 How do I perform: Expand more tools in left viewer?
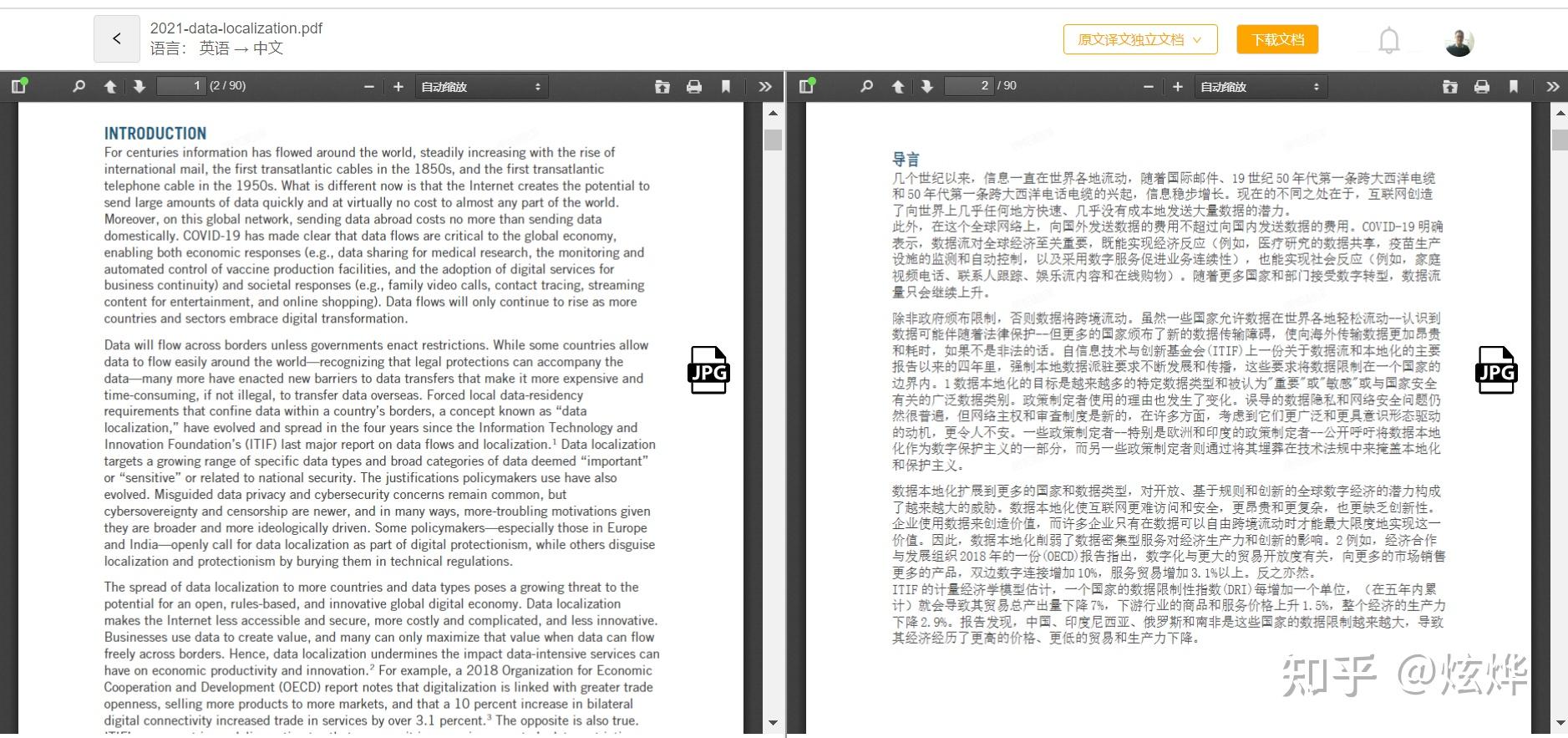[x=764, y=86]
